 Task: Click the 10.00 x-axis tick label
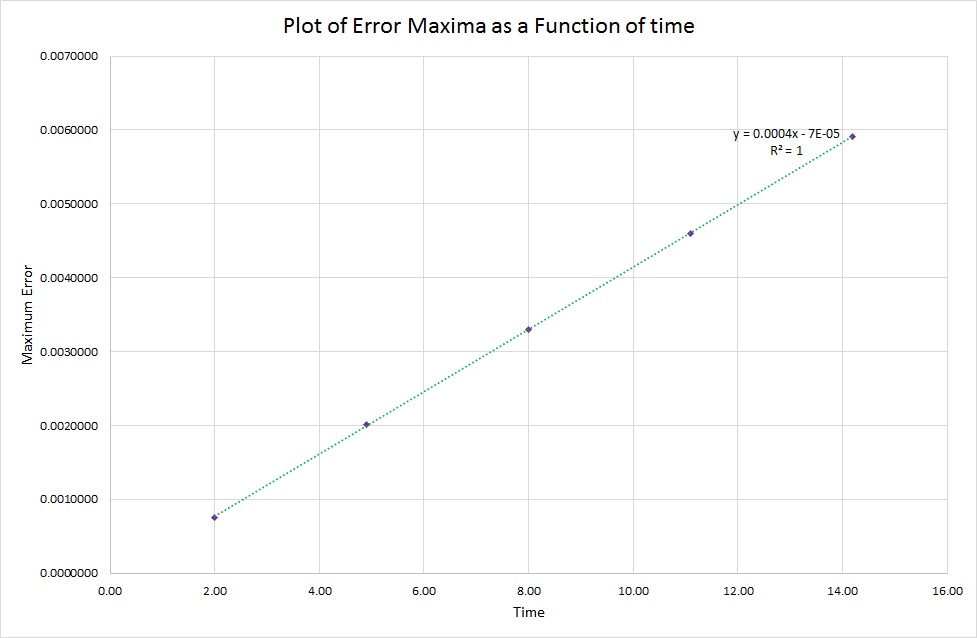[x=633, y=591]
